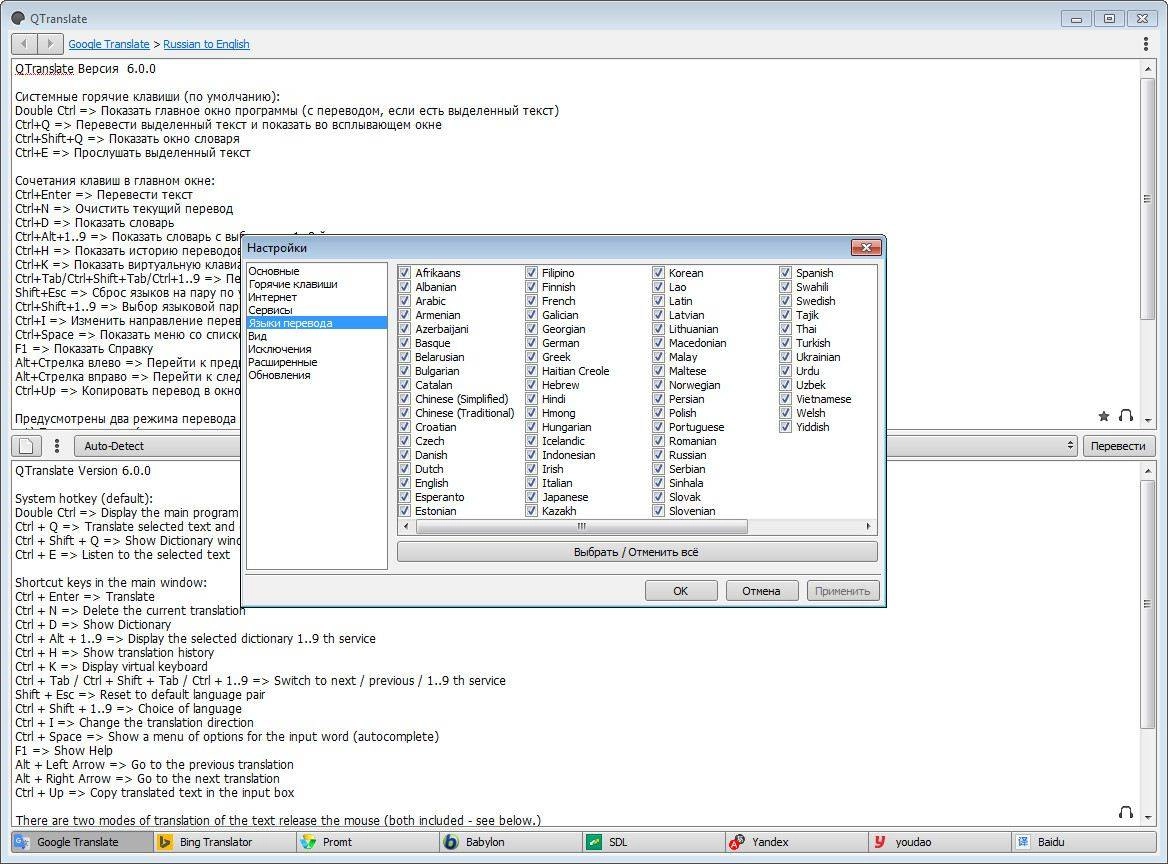The height and width of the screenshot is (864, 1168).
Task: Go back with the left arrow navigation icon
Action: tap(24, 44)
